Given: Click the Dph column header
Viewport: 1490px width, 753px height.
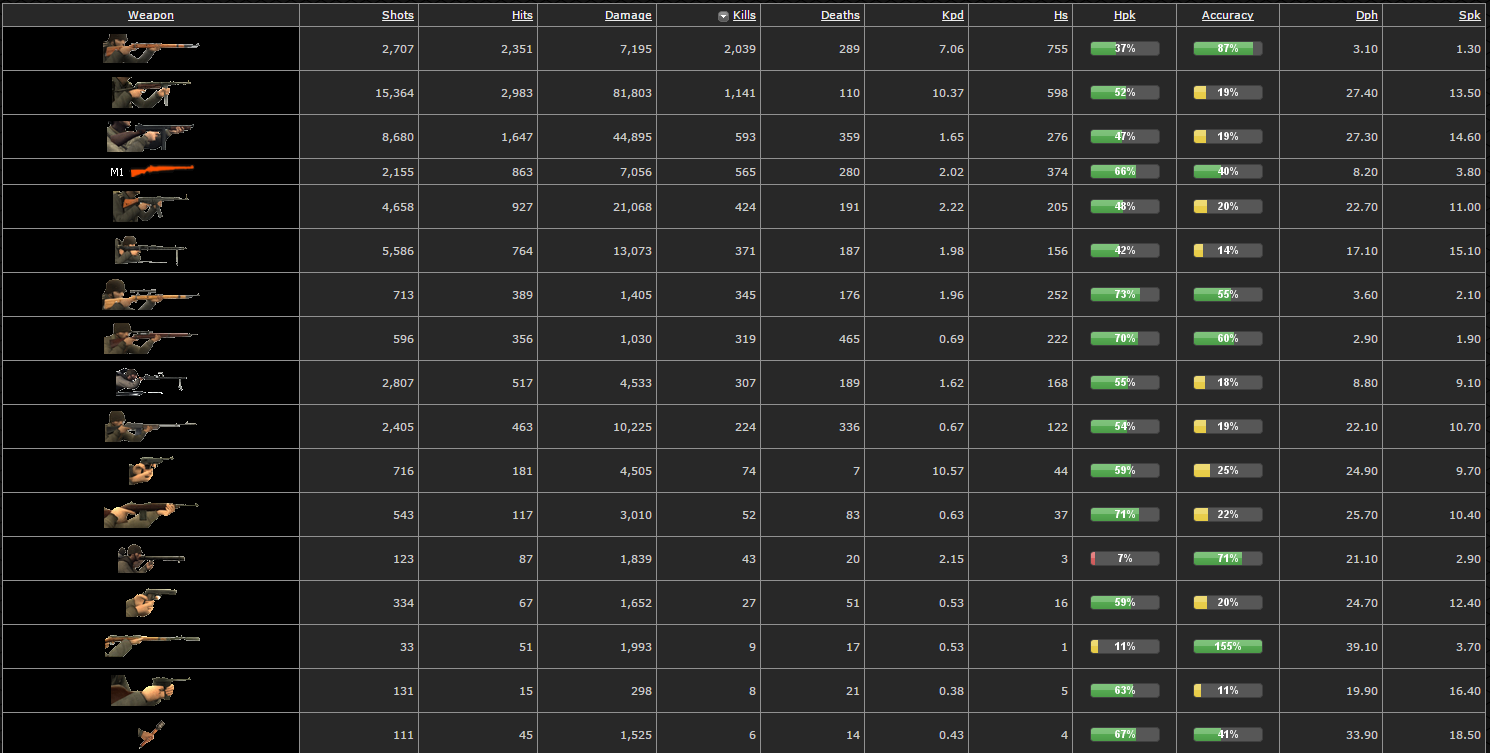Looking at the screenshot, I should tap(1367, 15).
